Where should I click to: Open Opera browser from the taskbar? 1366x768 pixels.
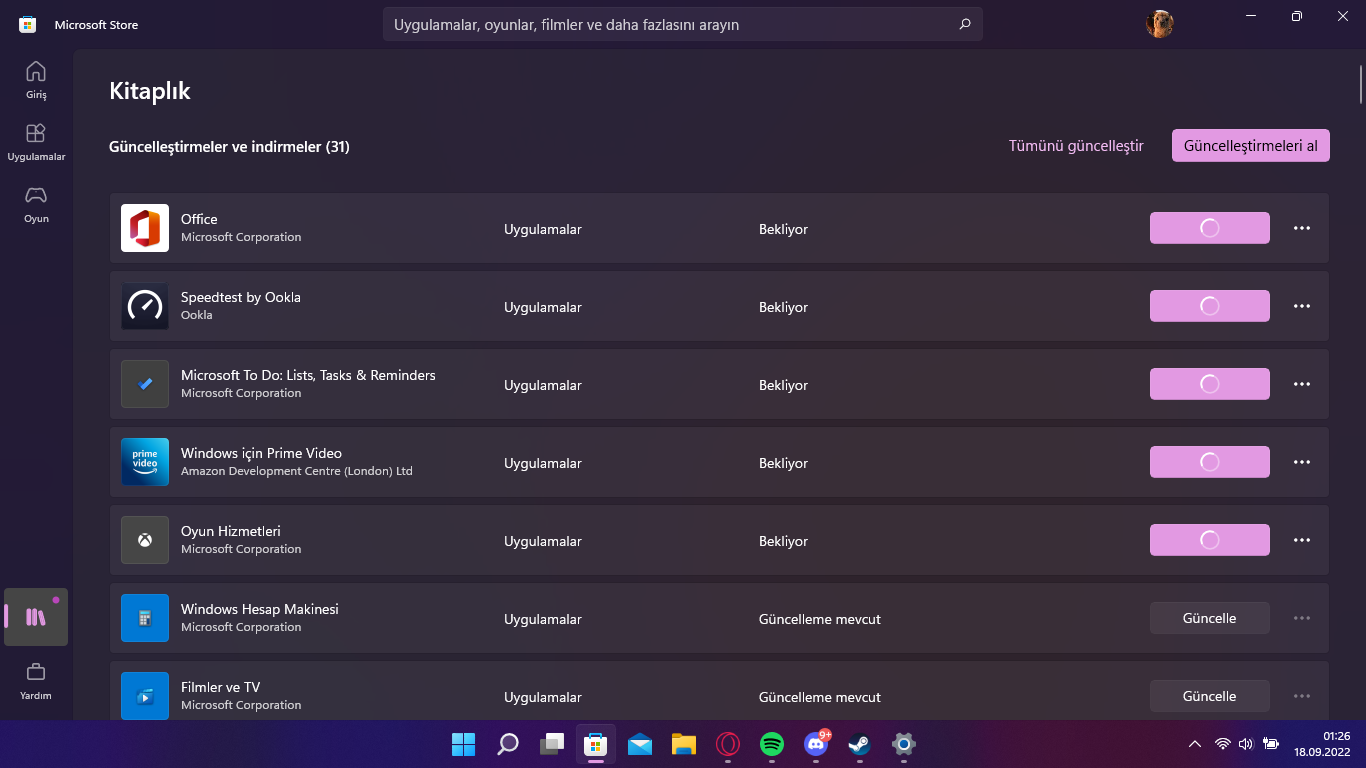tap(728, 744)
